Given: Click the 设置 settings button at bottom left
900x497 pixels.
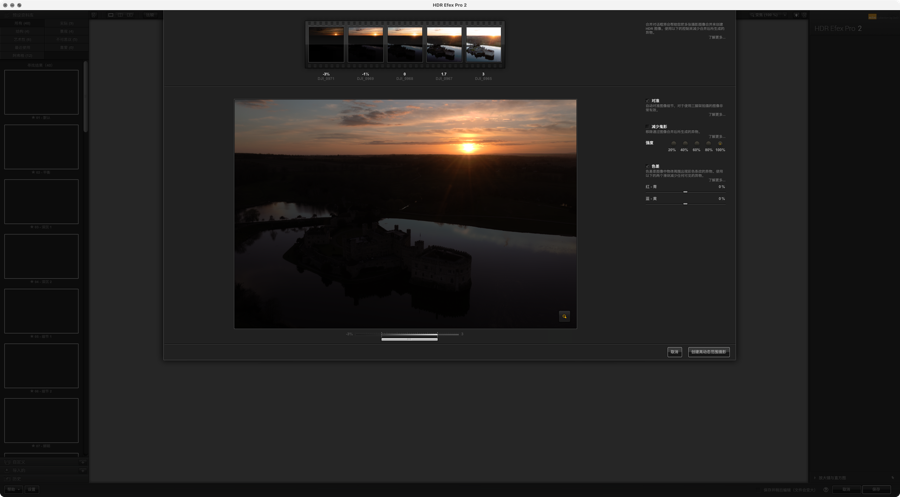Looking at the screenshot, I should (x=31, y=490).
